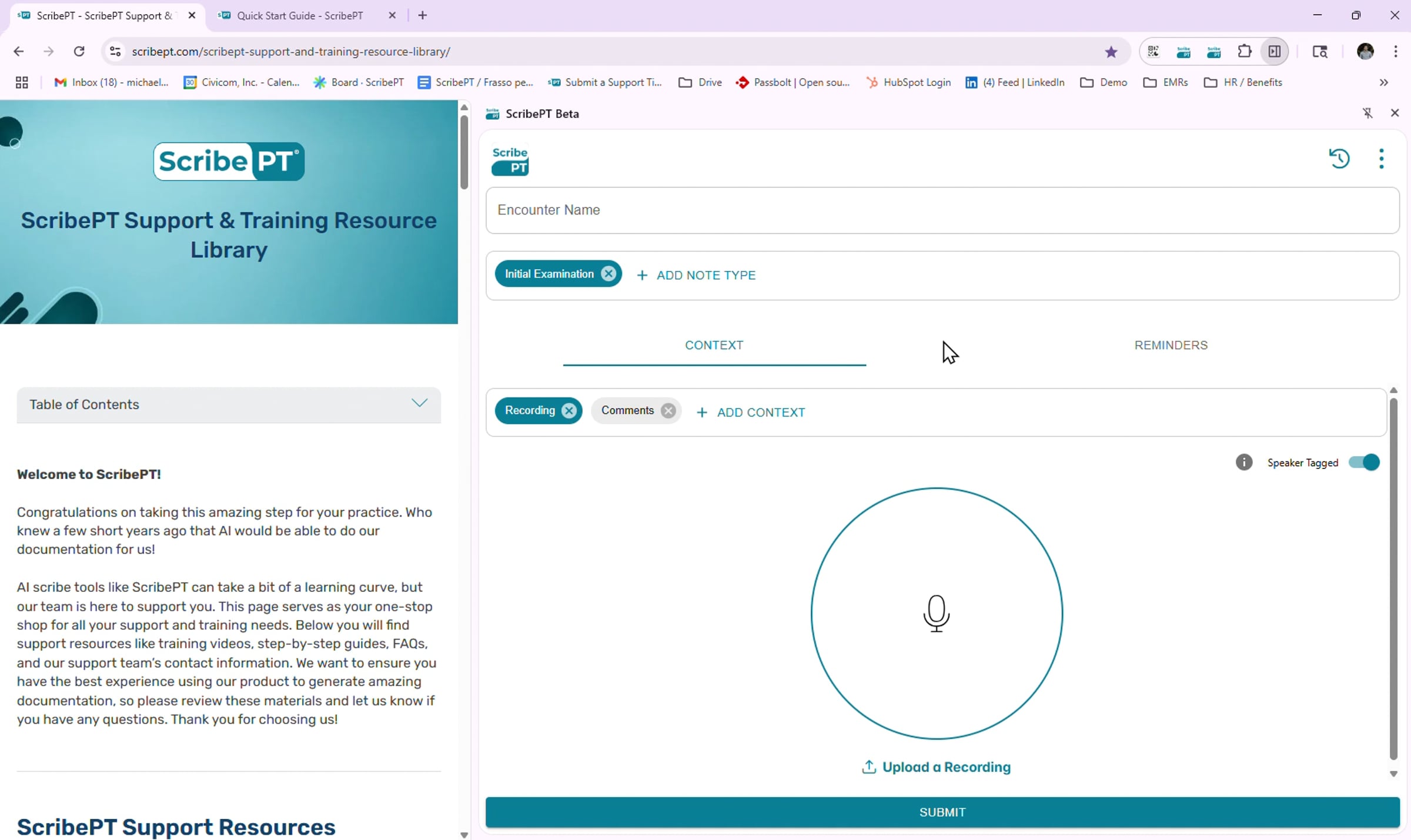Screen dimensions: 1411x840
Task: Toggle the Speaker Tagged switch
Action: (x=1364, y=463)
